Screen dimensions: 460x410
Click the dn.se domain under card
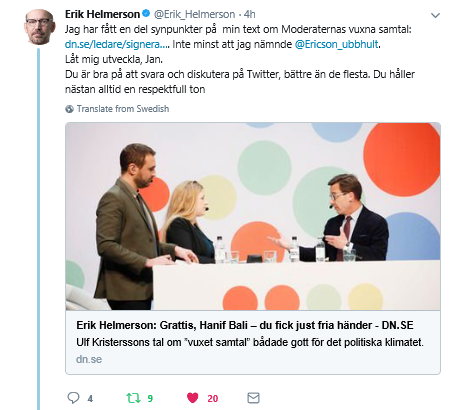89,359
